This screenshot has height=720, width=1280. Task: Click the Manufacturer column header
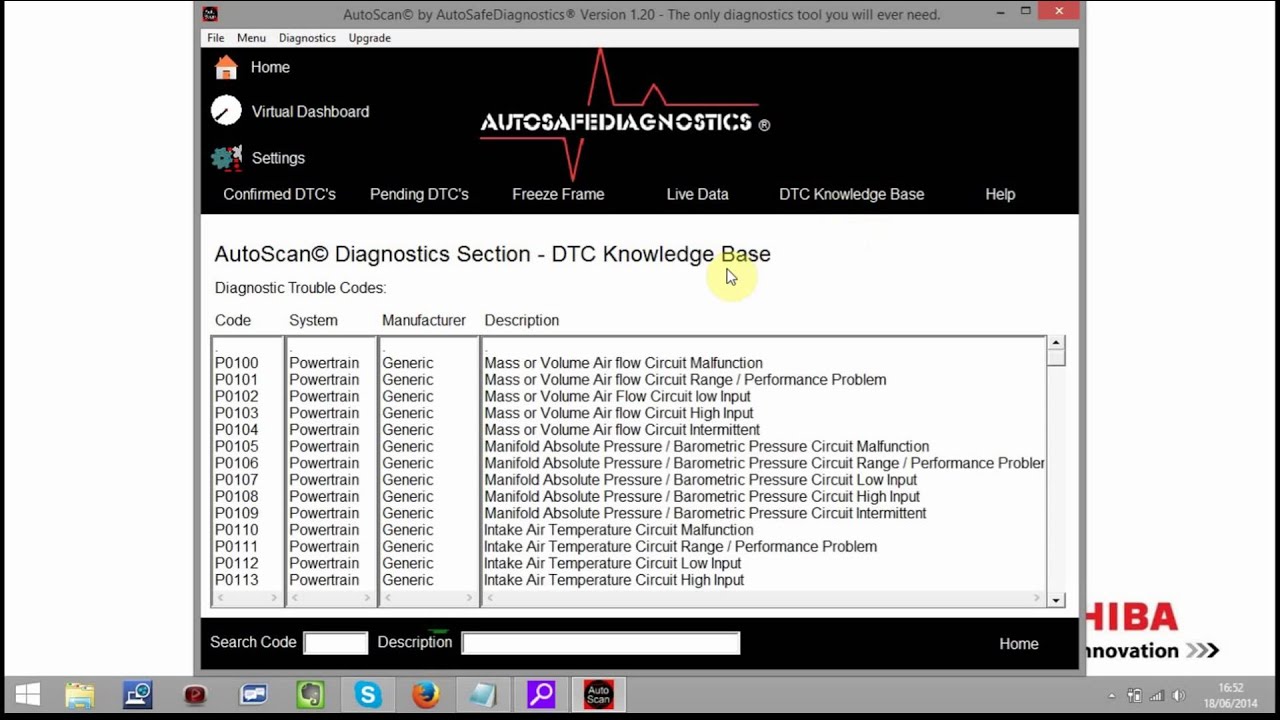coord(424,320)
